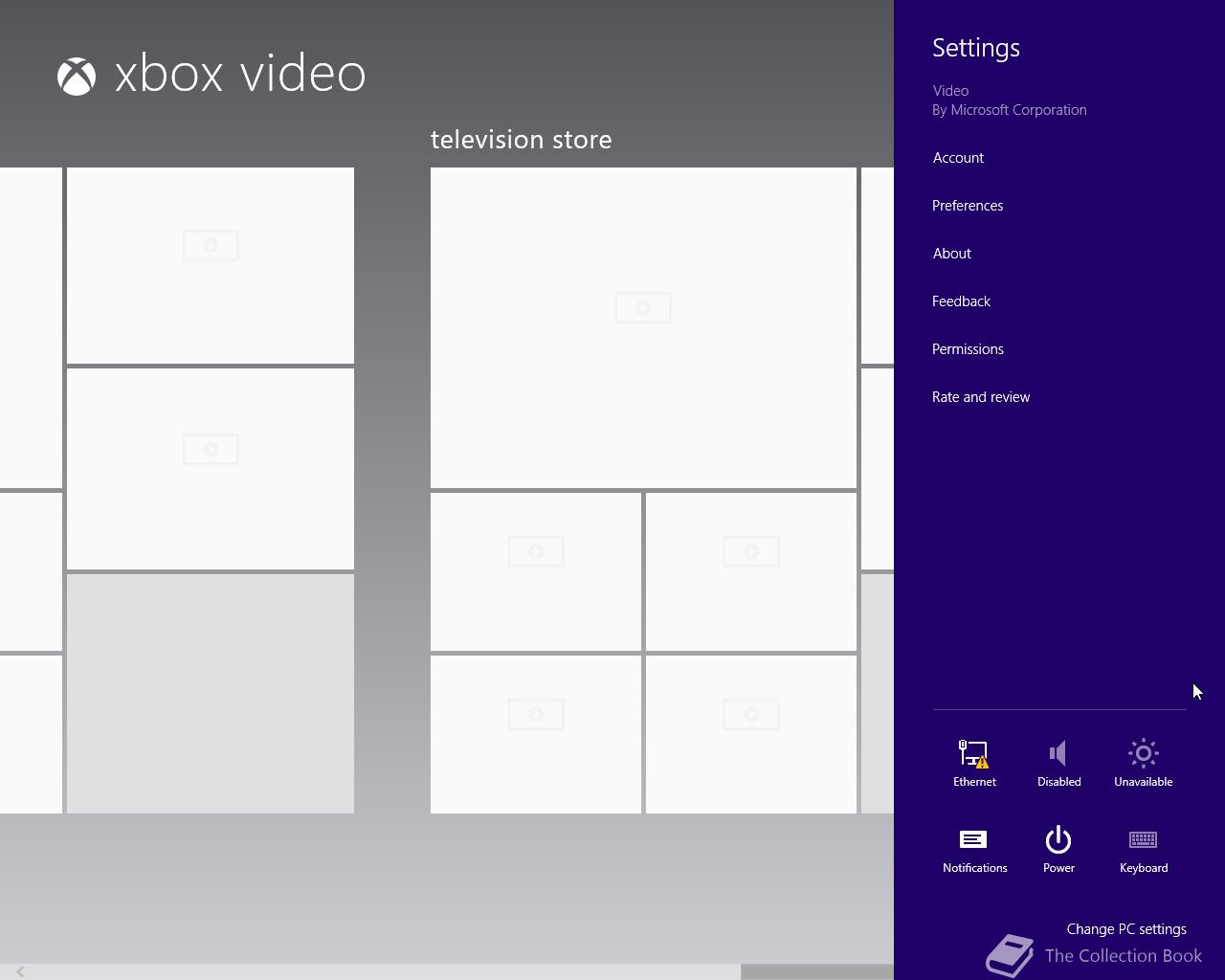This screenshot has height=980, width=1225.
Task: Click 'By Microsoft Corporation' text
Action: (x=1010, y=110)
